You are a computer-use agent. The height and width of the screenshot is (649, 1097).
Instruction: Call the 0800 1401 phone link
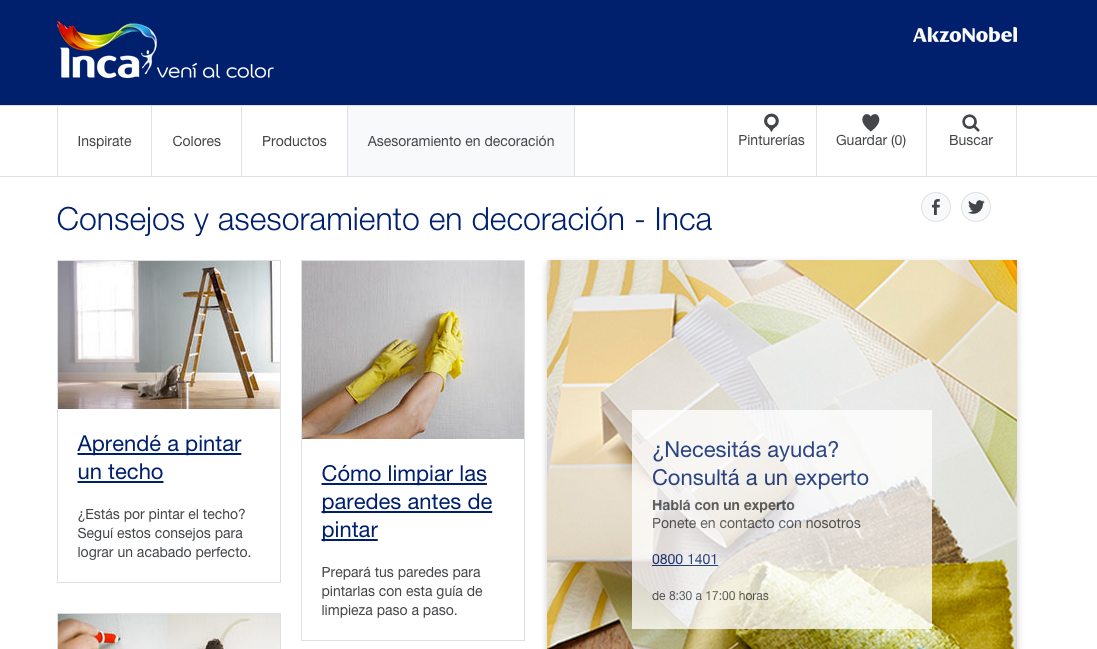coord(685,559)
